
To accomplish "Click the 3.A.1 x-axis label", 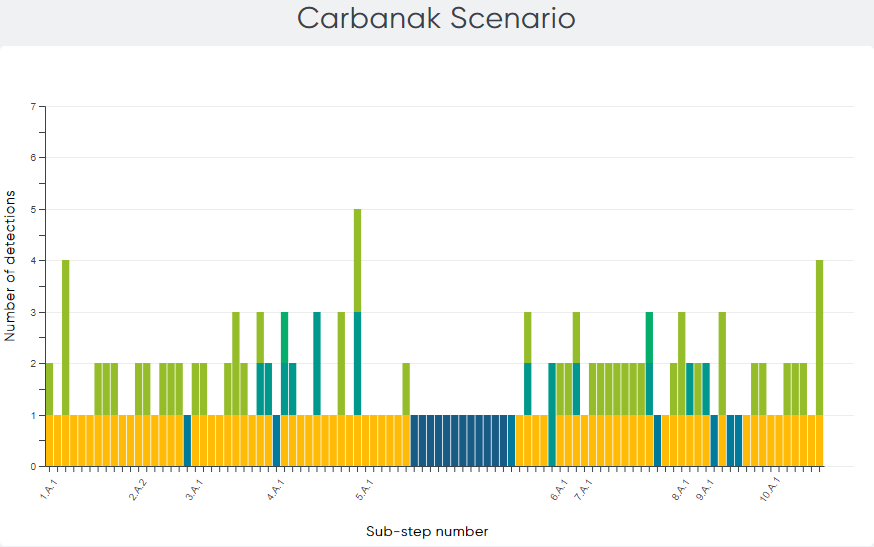I will click(x=194, y=489).
